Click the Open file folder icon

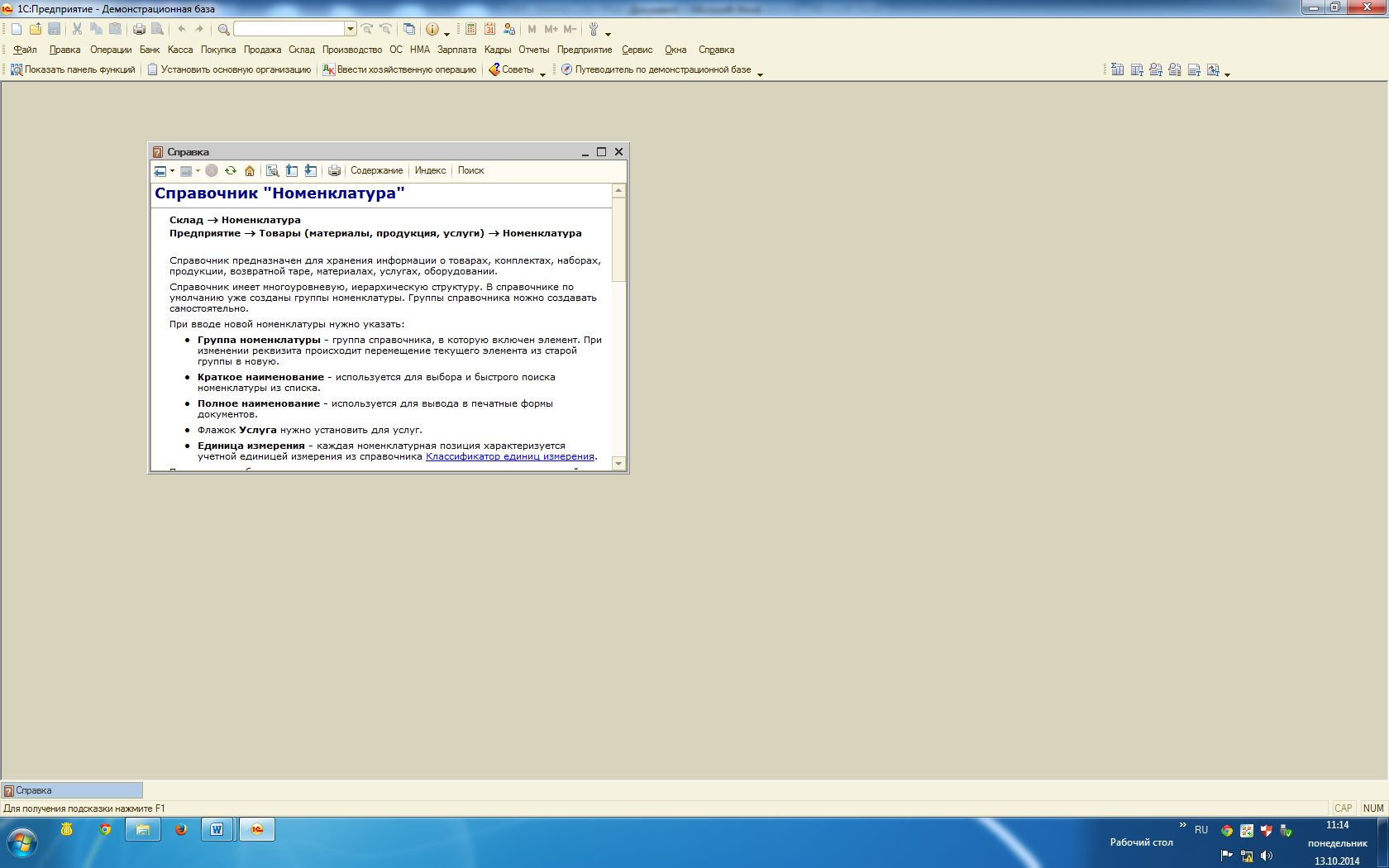tap(36, 29)
